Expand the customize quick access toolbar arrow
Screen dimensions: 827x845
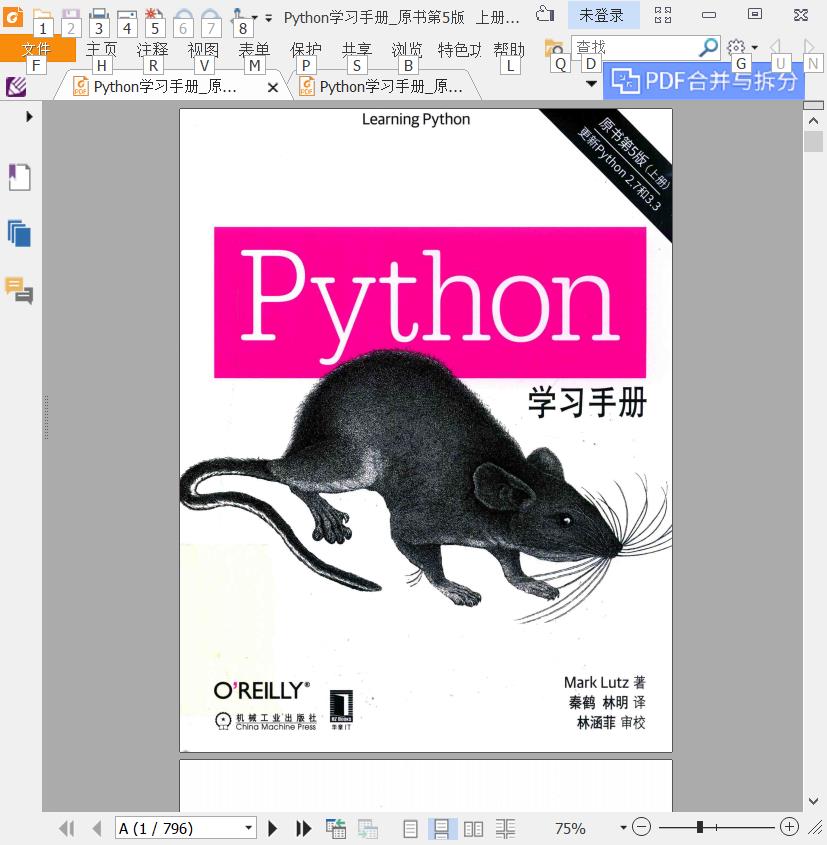tap(268, 18)
